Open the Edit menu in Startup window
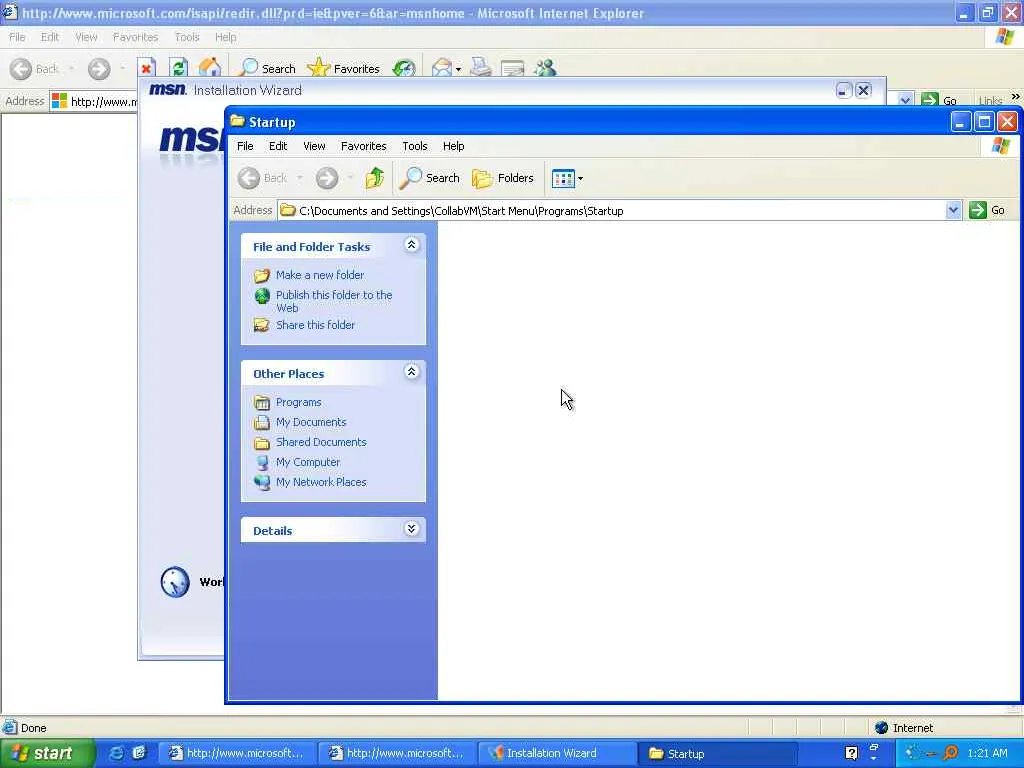Viewport: 1024px width, 768px height. coord(278,146)
